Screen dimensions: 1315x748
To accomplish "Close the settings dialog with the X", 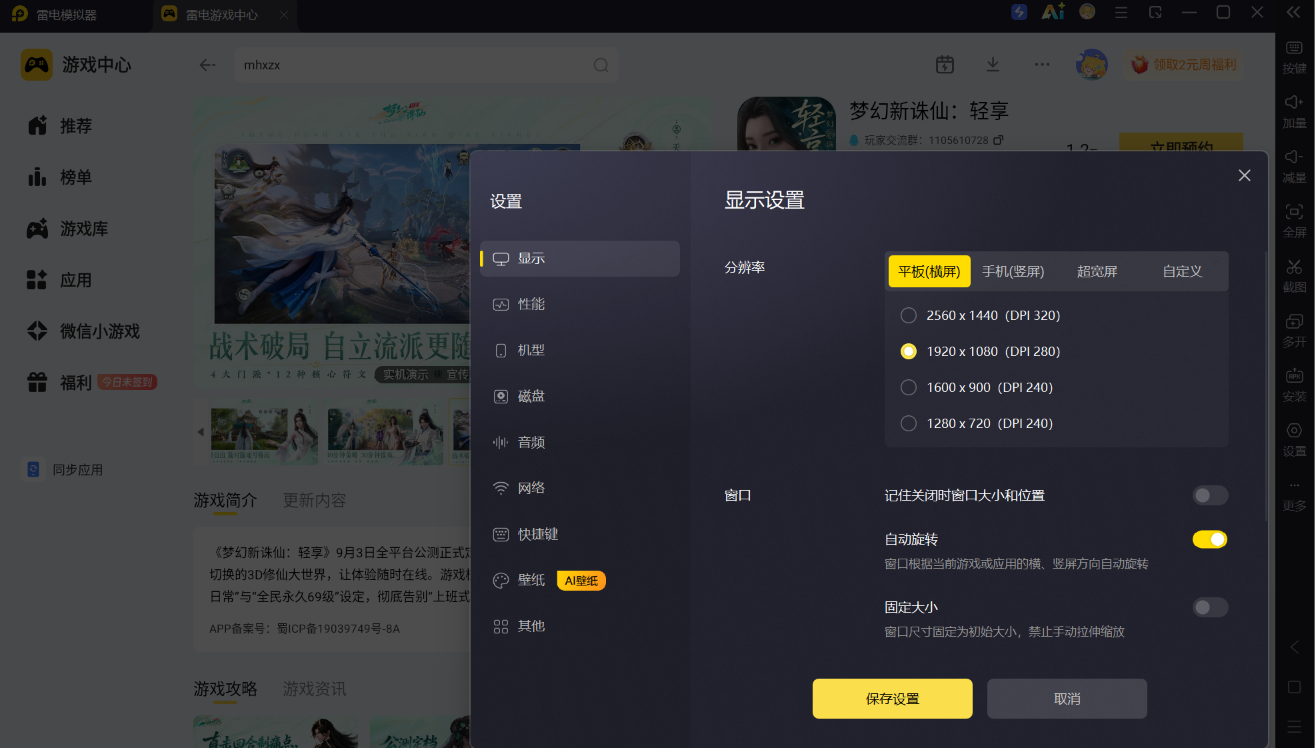I will [1244, 175].
